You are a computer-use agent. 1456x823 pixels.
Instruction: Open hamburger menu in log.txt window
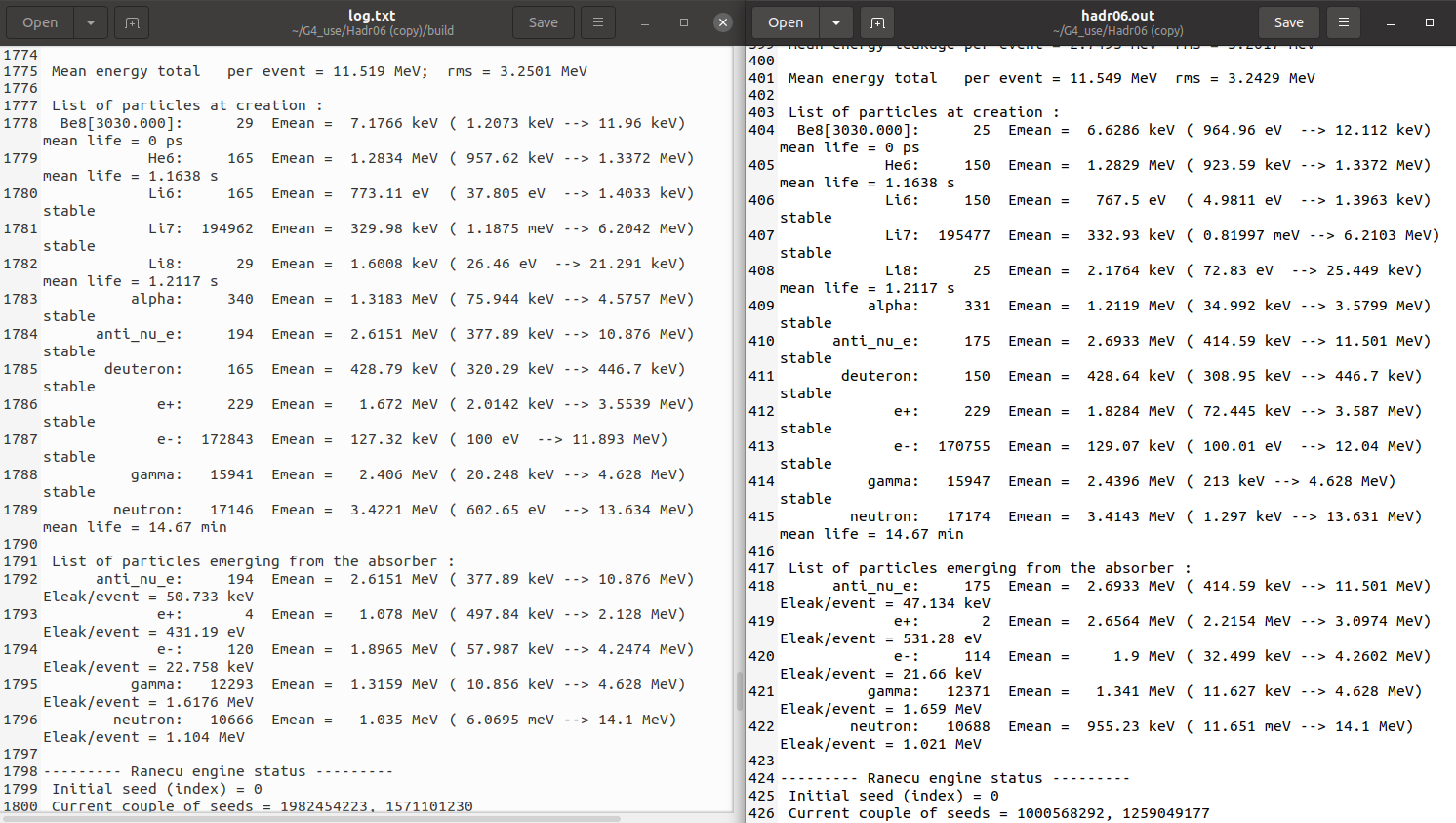(598, 22)
